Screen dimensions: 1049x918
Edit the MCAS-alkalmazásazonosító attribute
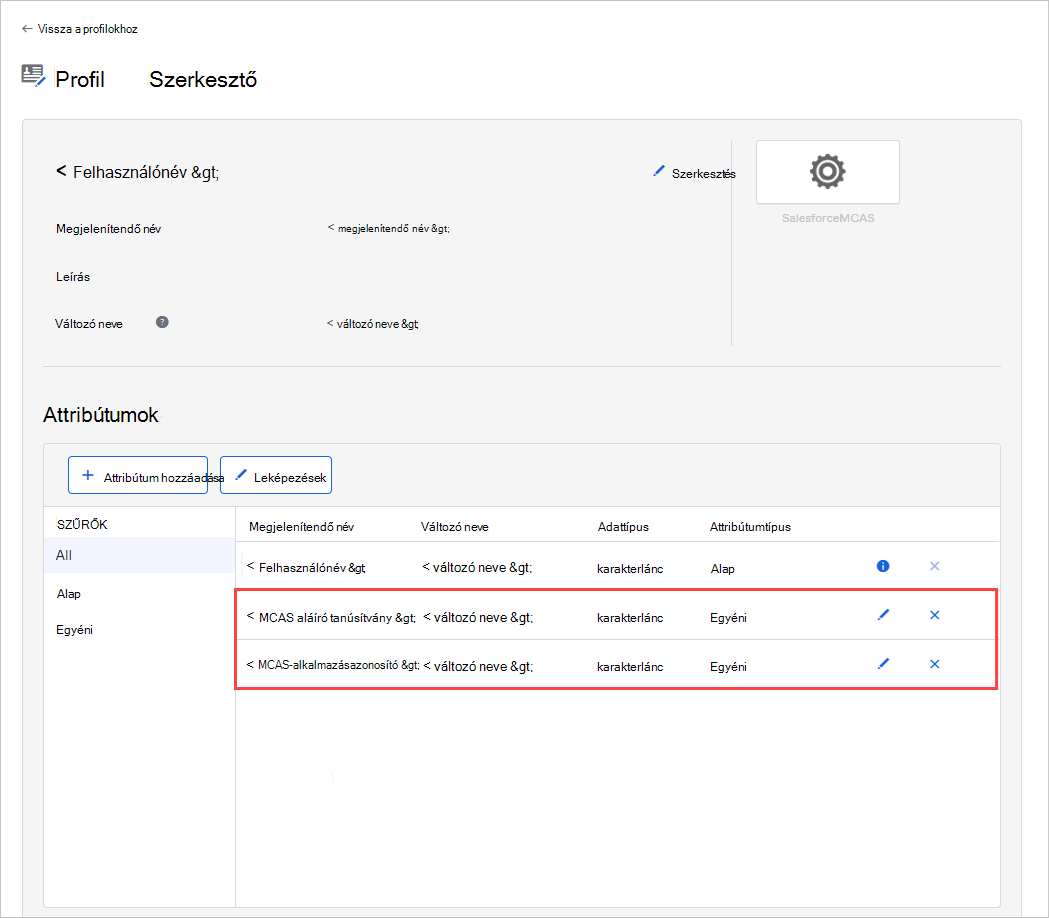coord(883,664)
